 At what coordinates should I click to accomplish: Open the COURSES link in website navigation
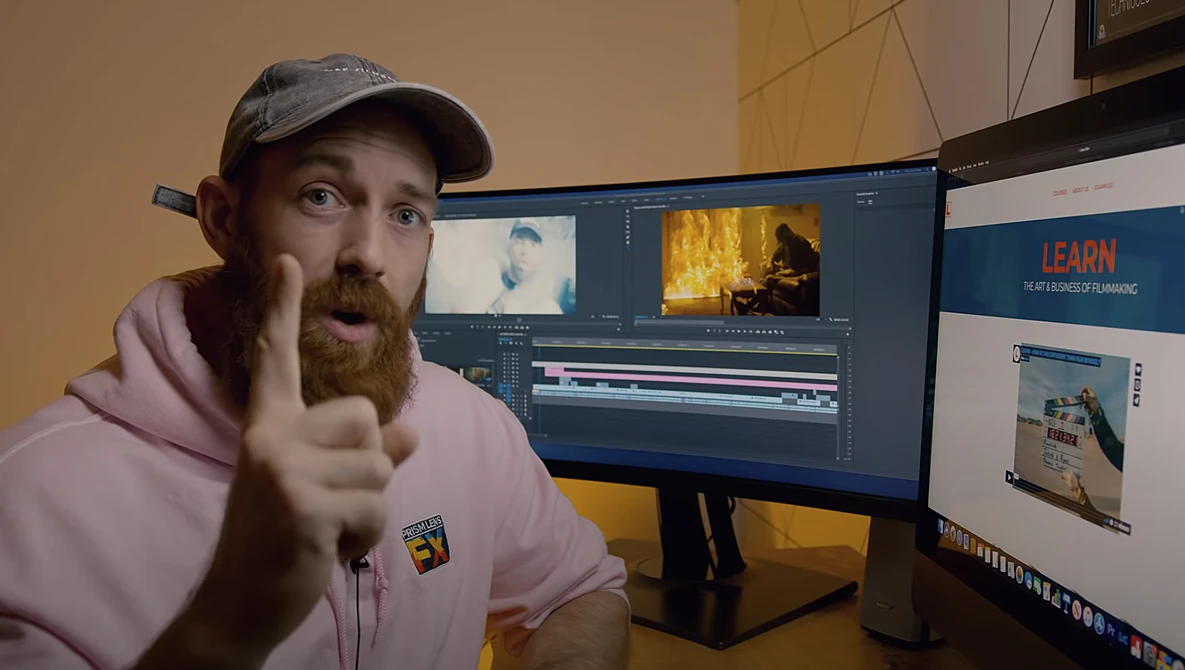[x=1060, y=192]
